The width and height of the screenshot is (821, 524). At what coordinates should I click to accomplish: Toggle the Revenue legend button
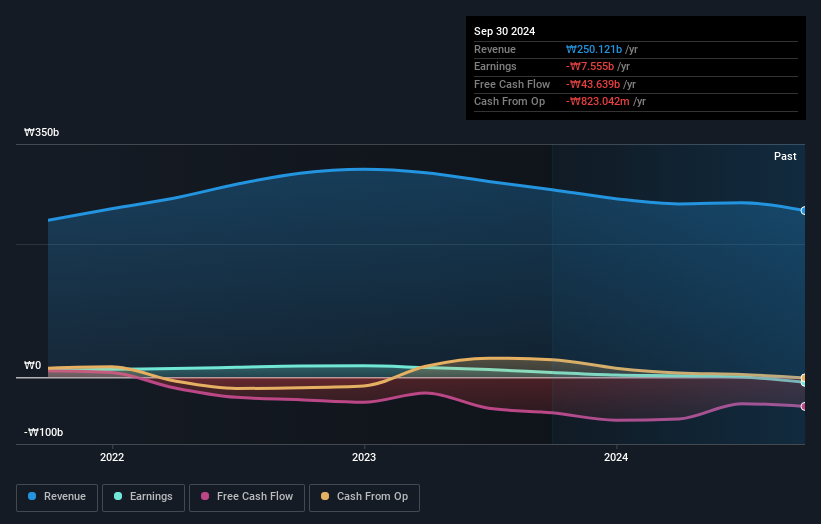[x=57, y=497]
